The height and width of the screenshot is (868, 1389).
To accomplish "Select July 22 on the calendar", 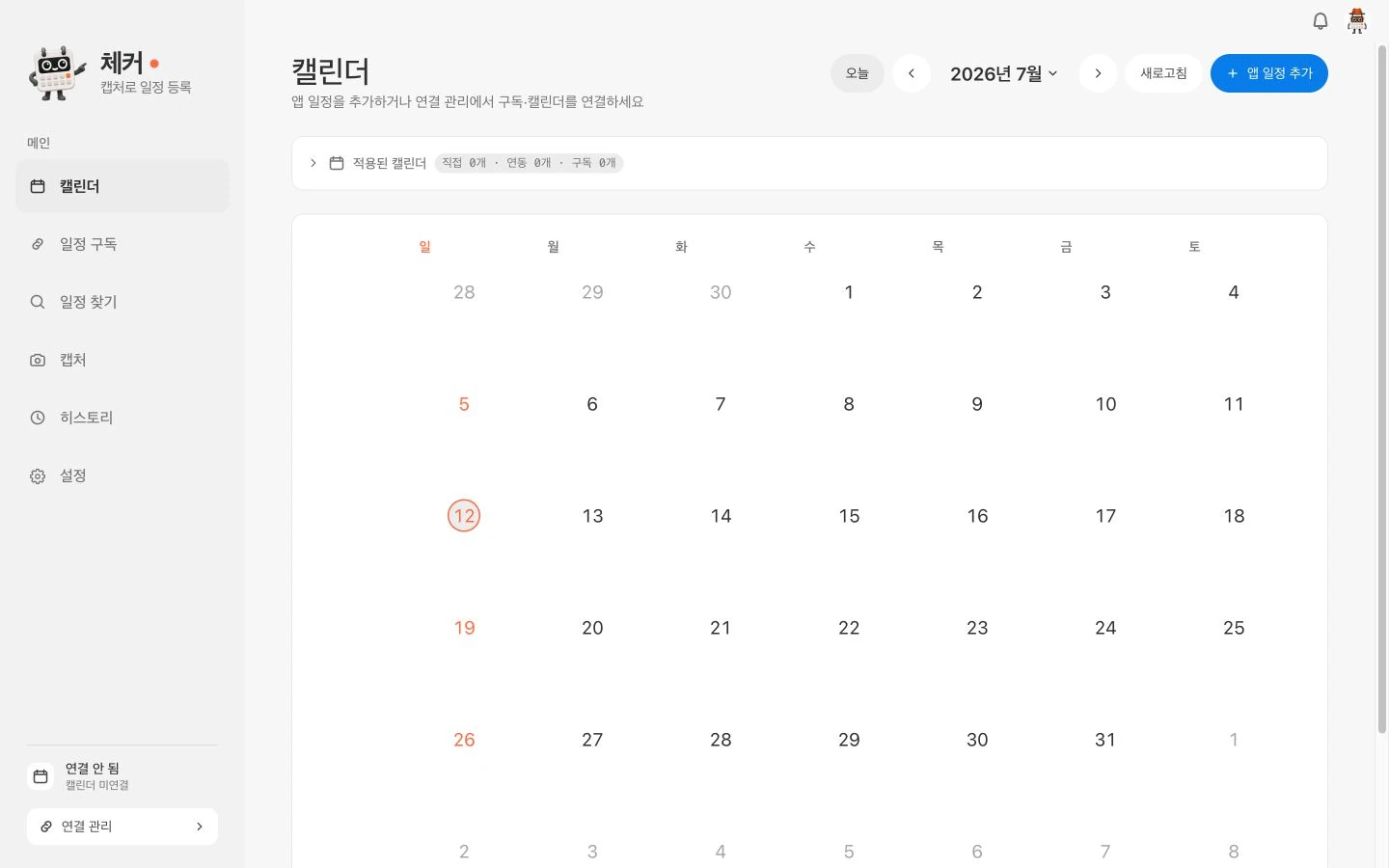I will click(x=849, y=628).
